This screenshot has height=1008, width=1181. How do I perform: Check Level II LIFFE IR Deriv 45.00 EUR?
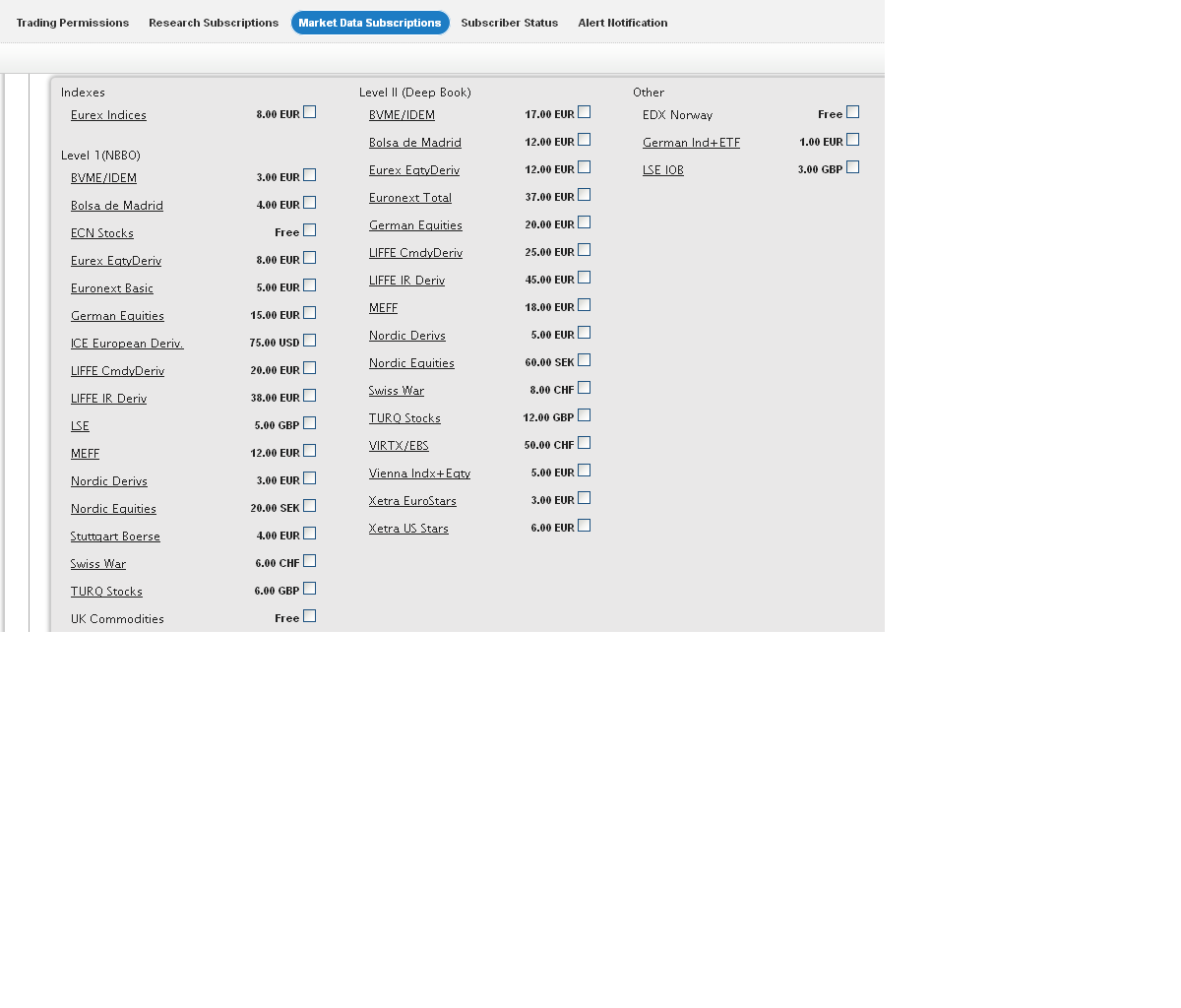tap(585, 278)
